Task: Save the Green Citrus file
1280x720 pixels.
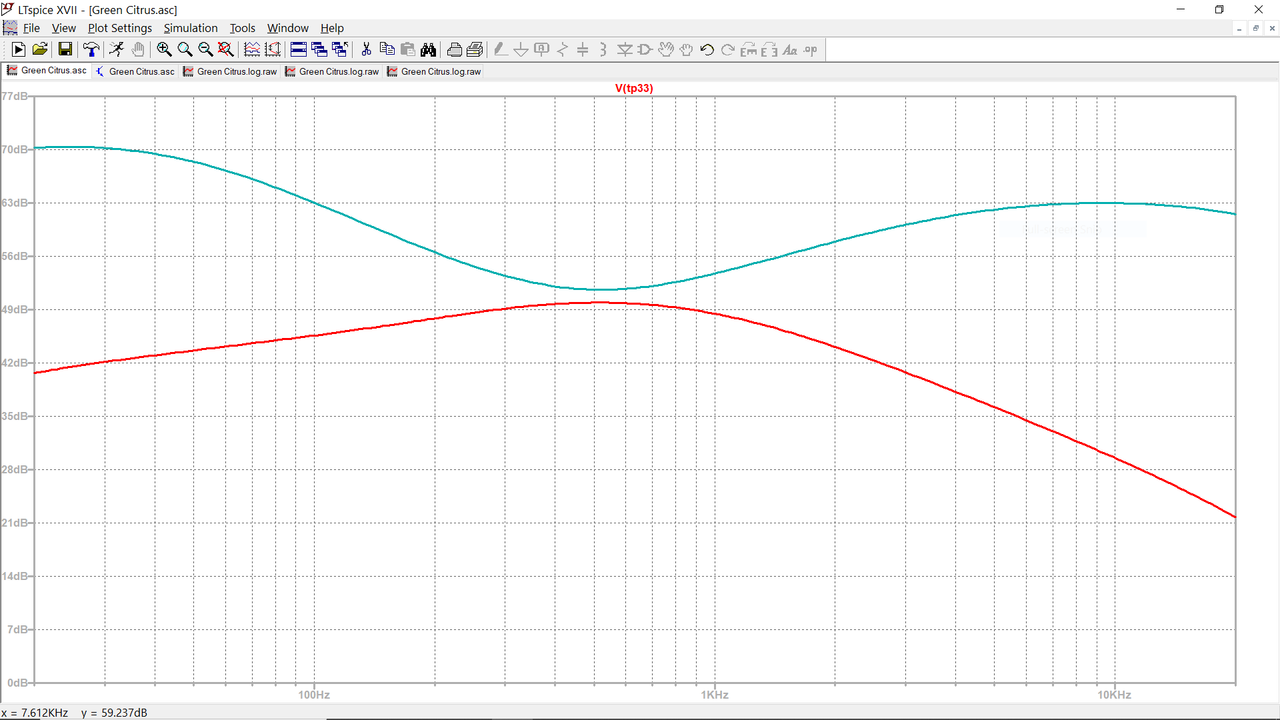Action: point(64,49)
